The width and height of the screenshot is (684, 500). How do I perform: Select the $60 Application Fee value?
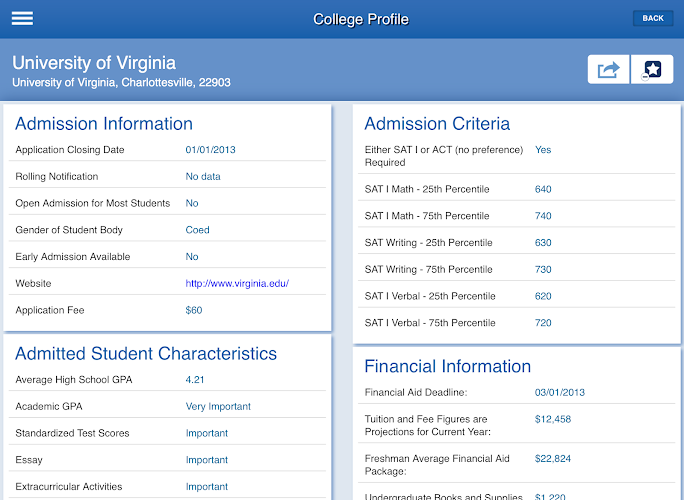[x=194, y=310]
